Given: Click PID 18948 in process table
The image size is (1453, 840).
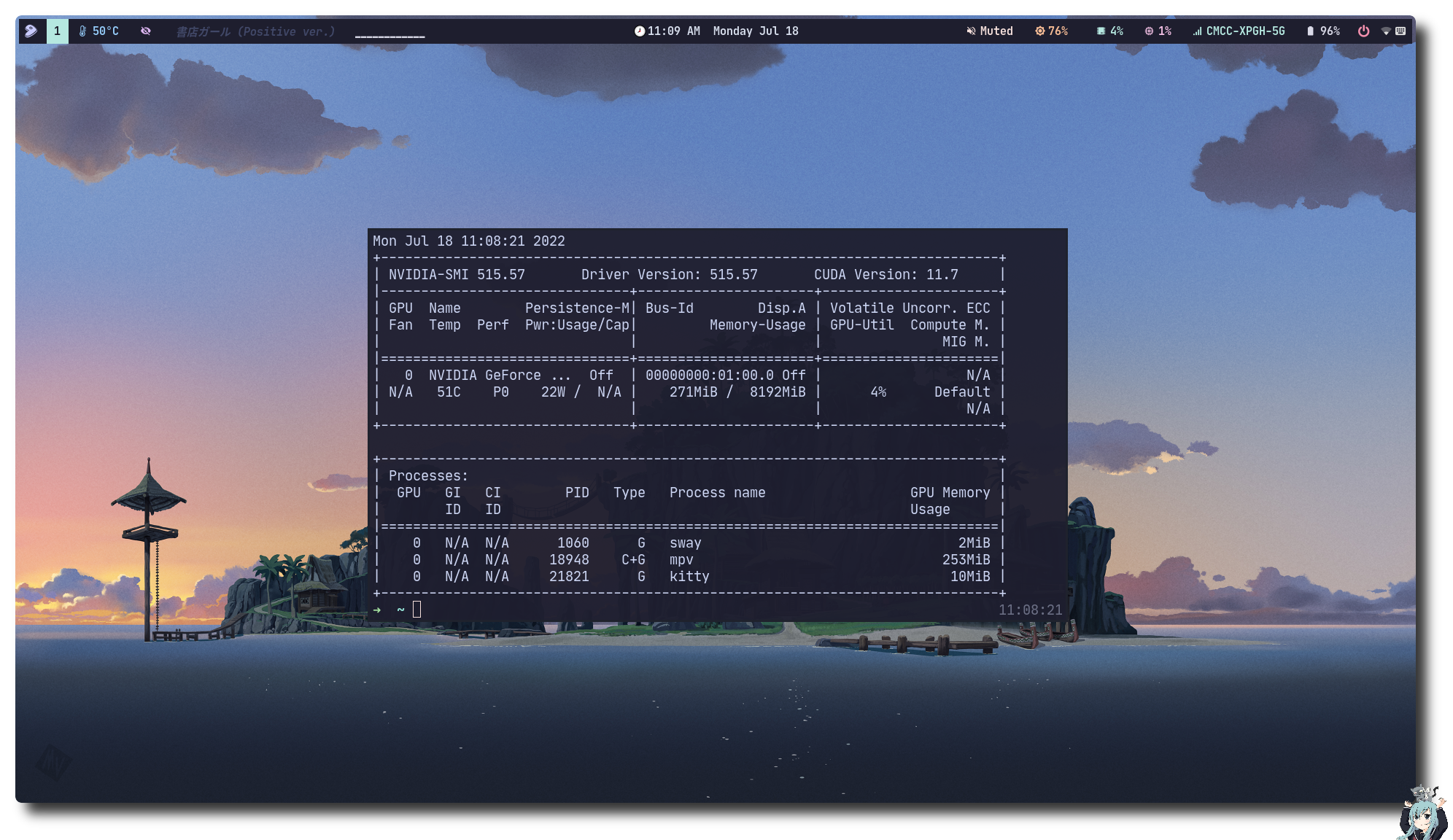Looking at the screenshot, I should coord(569,559).
